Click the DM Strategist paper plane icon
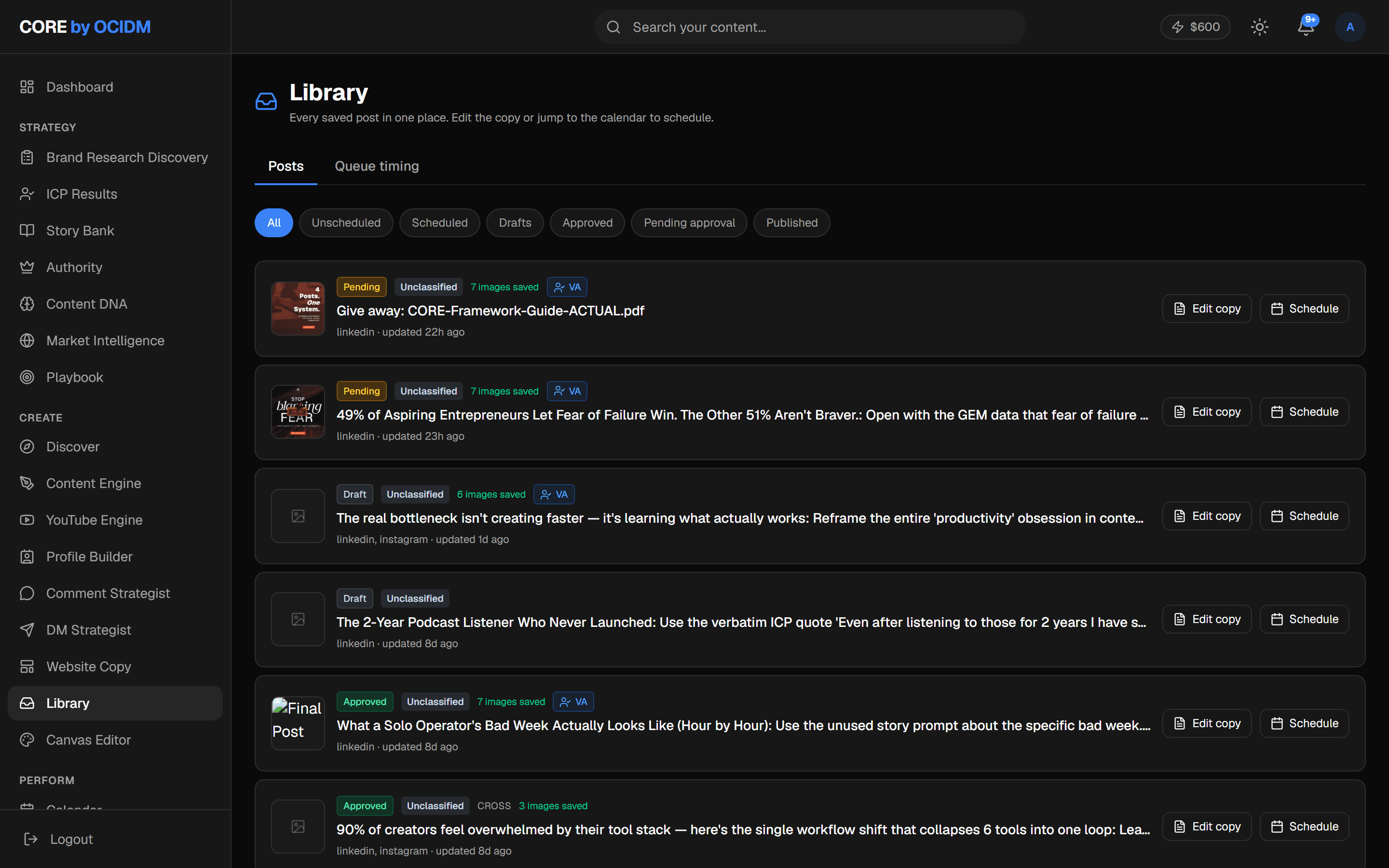This screenshot has height=868, width=1389. click(27, 630)
